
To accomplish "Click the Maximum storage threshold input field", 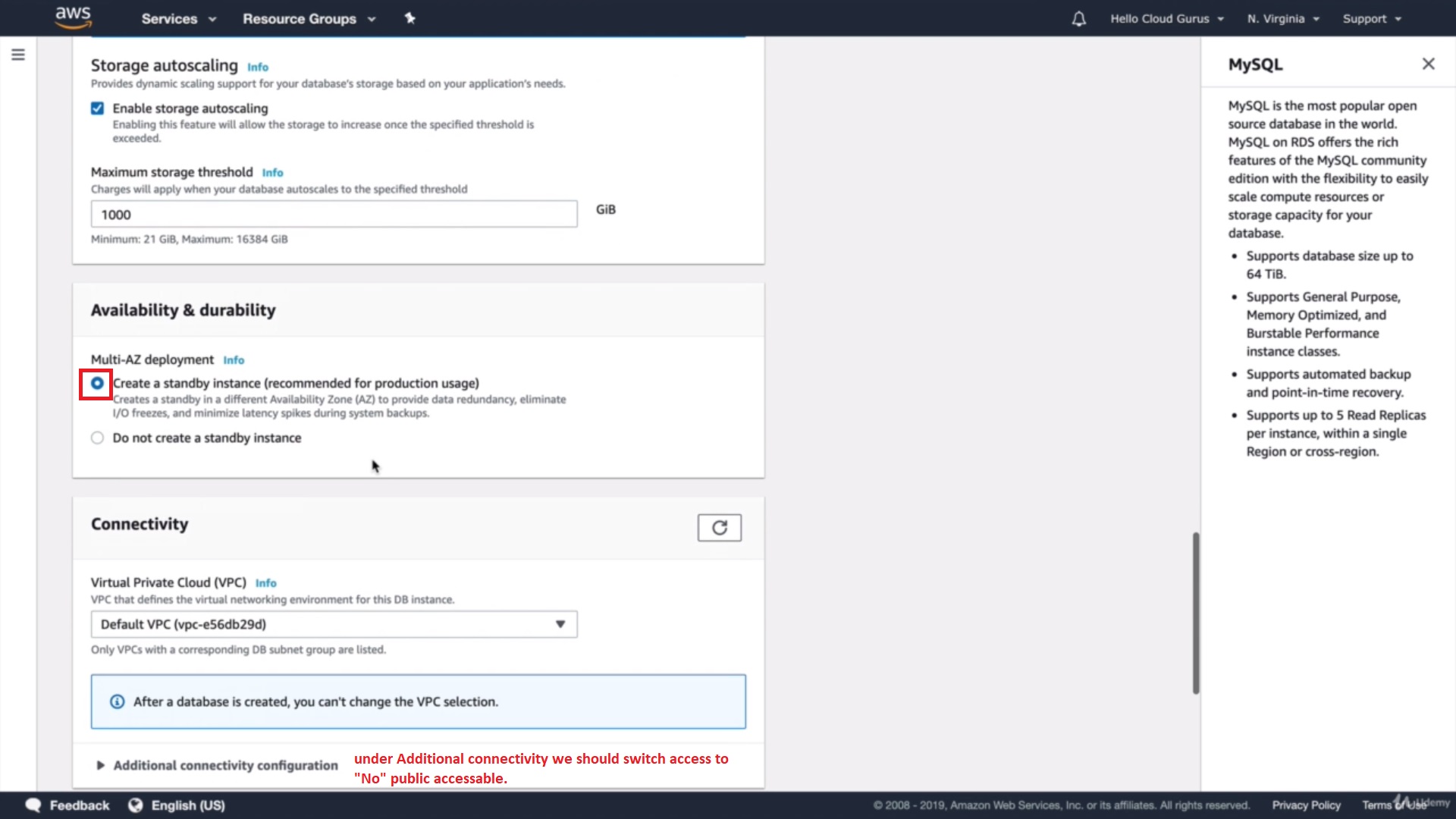I will [x=334, y=215].
